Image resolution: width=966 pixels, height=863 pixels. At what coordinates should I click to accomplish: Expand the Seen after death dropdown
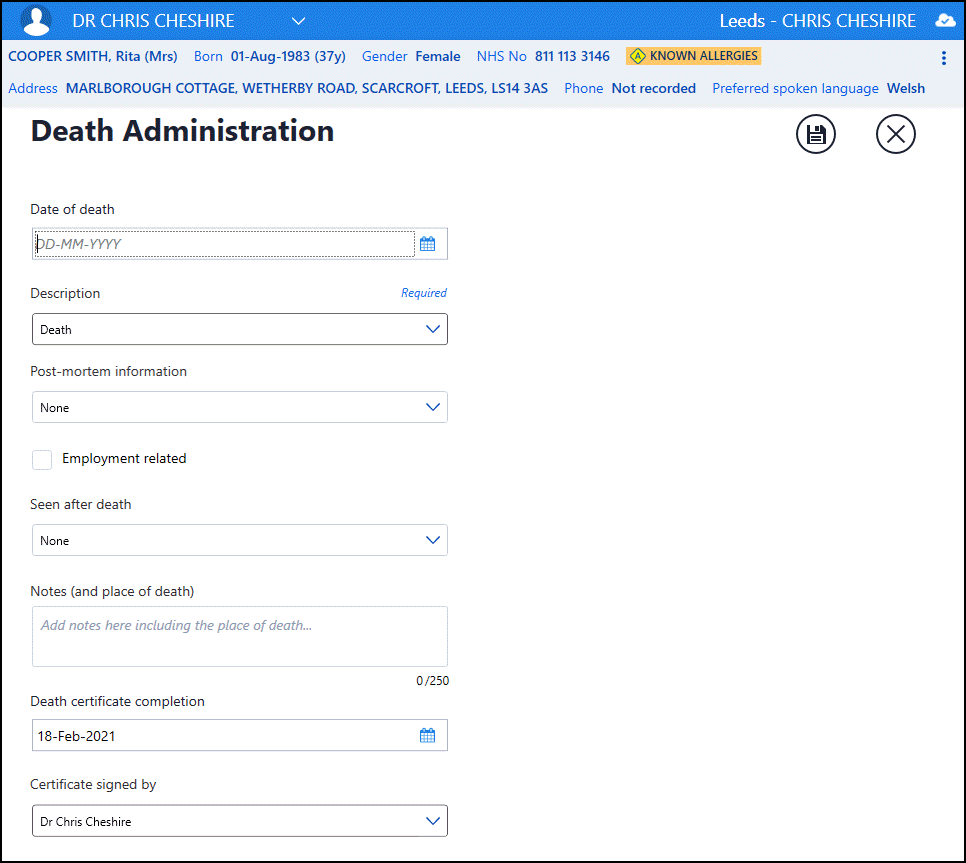[239, 540]
